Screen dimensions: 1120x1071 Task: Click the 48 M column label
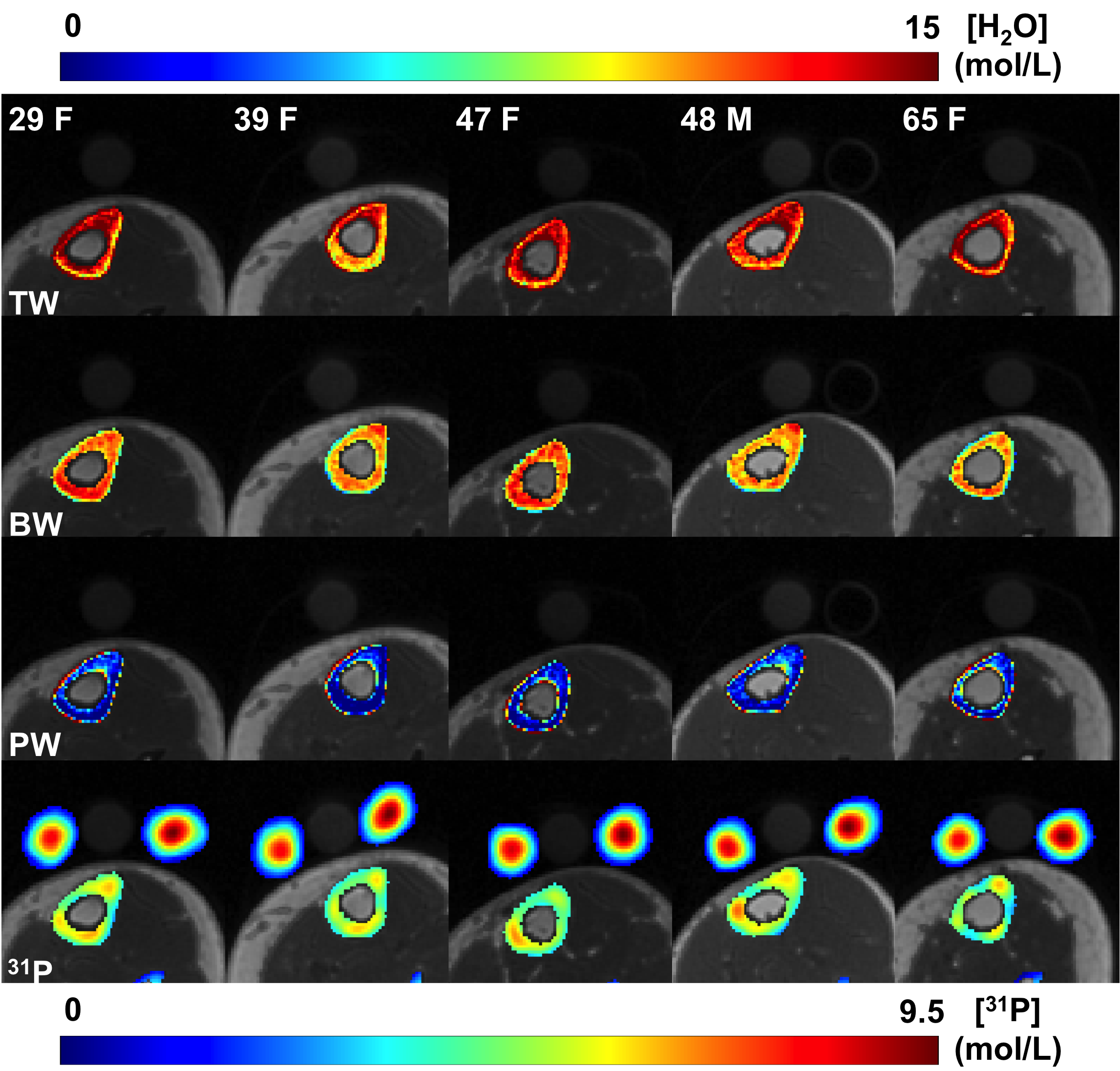click(716, 120)
